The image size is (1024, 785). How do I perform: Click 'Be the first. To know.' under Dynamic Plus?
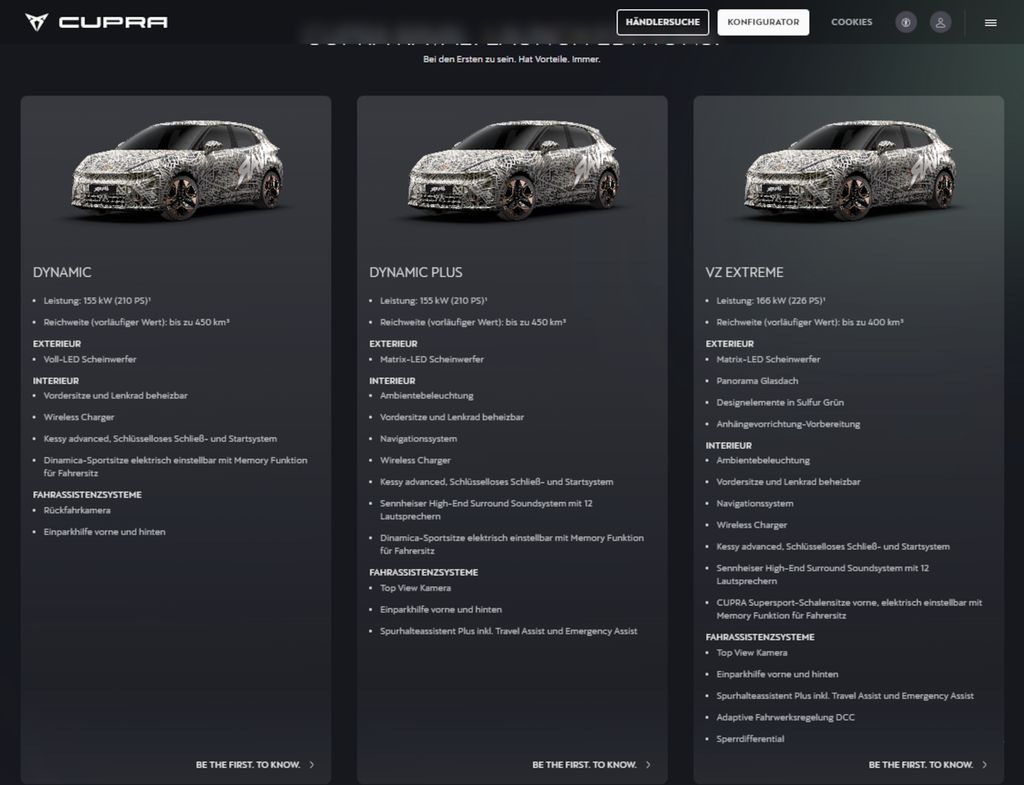click(x=584, y=764)
